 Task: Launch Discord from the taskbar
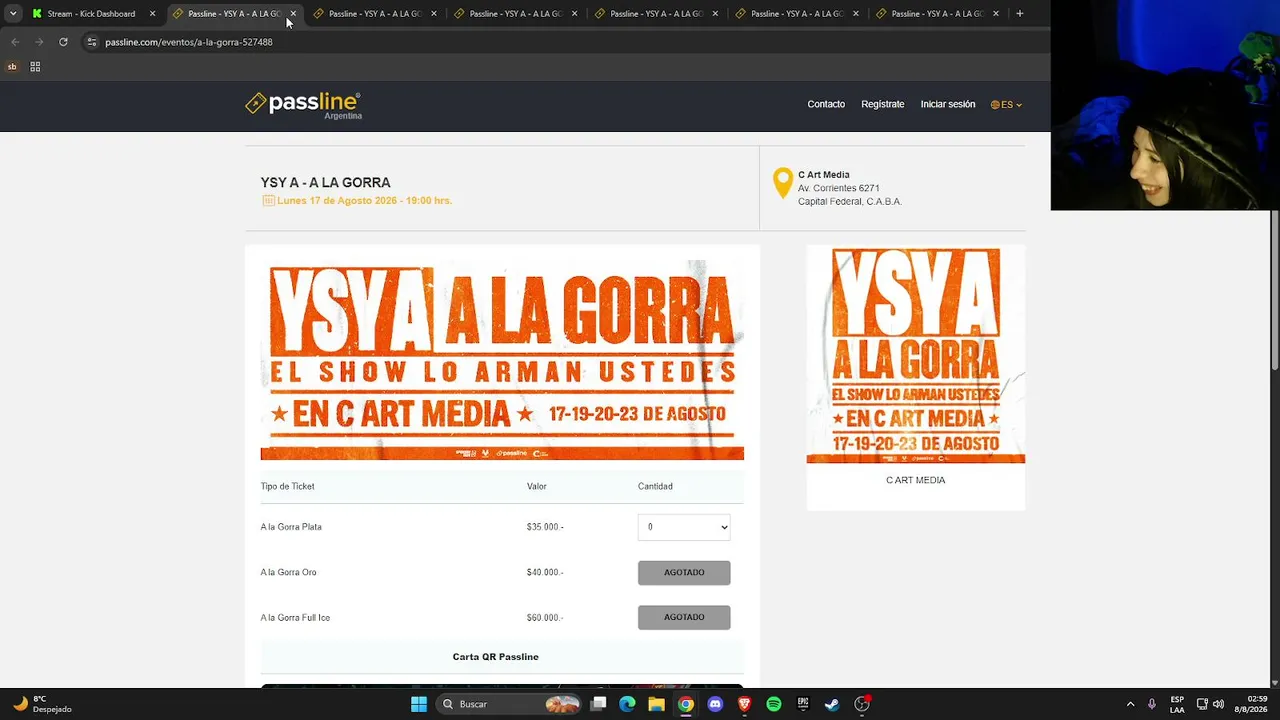pyautogui.click(x=715, y=704)
